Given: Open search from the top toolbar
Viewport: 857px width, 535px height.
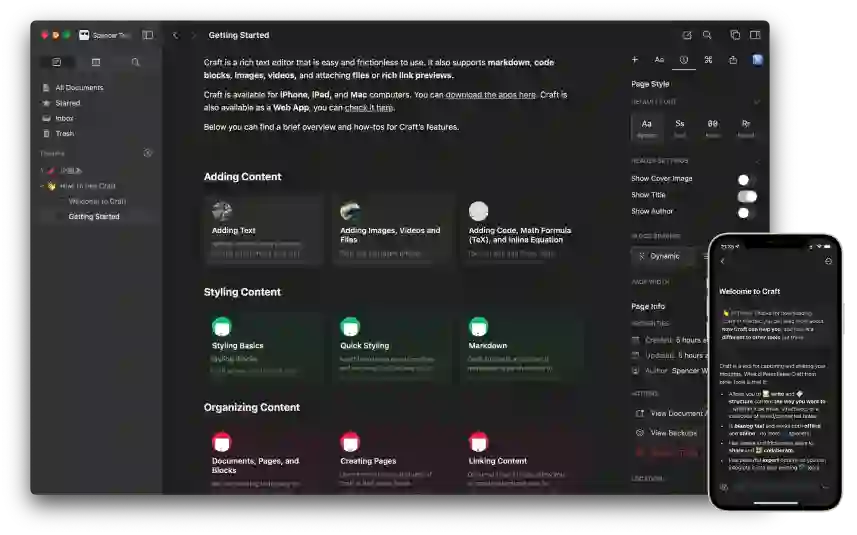Looking at the screenshot, I should pos(707,35).
